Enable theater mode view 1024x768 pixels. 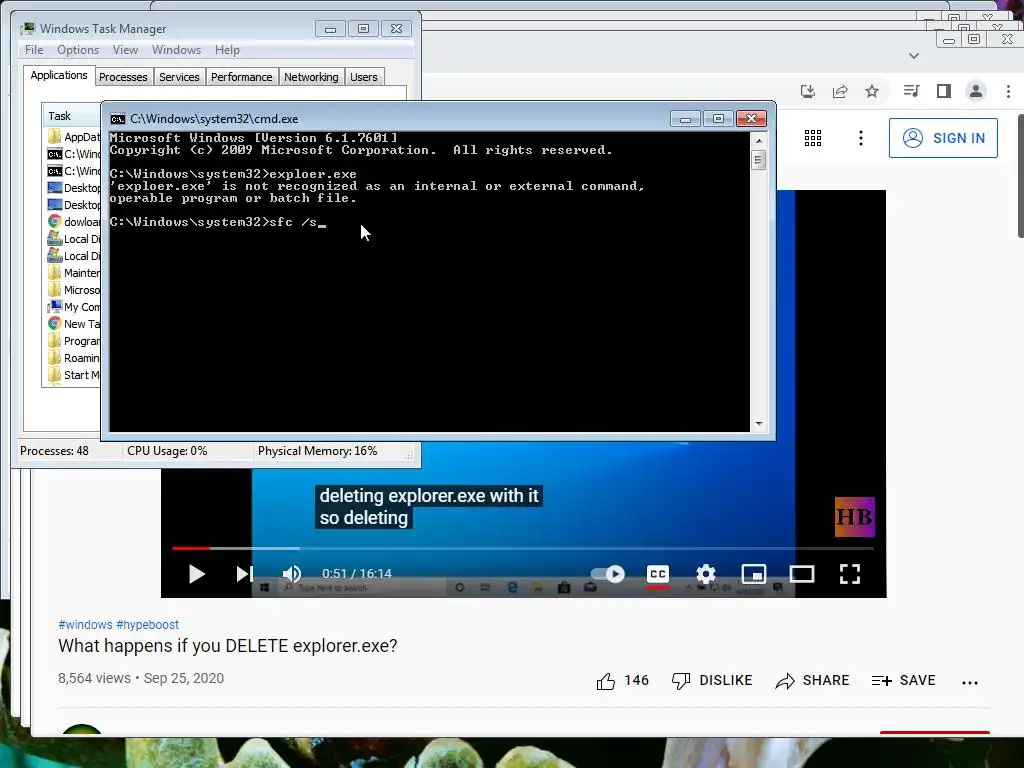point(801,574)
